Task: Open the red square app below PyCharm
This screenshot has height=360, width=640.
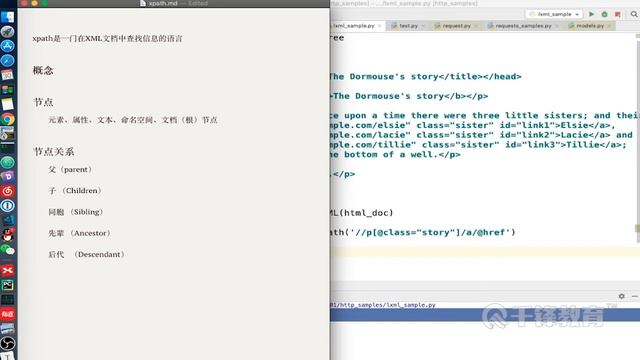Action: tap(7, 314)
